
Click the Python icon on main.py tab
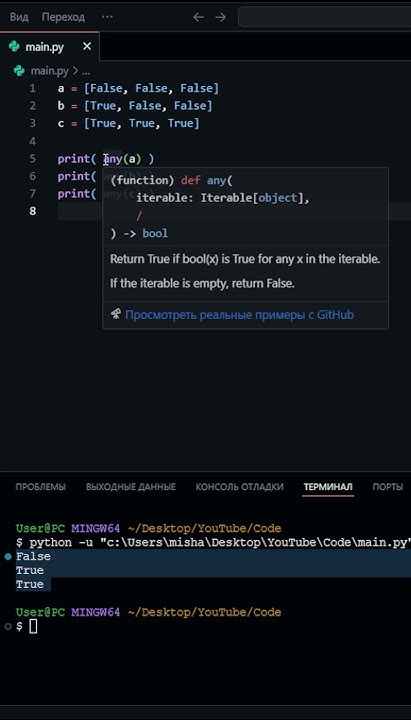coord(14,47)
